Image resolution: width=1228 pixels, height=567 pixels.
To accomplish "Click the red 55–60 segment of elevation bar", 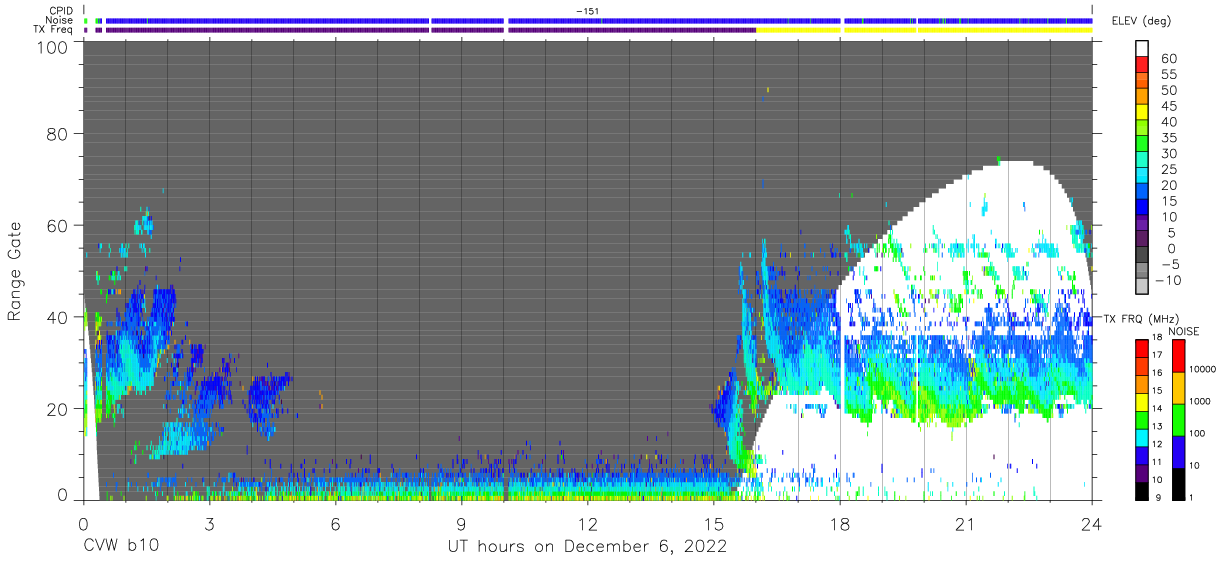I will tap(1144, 66).
